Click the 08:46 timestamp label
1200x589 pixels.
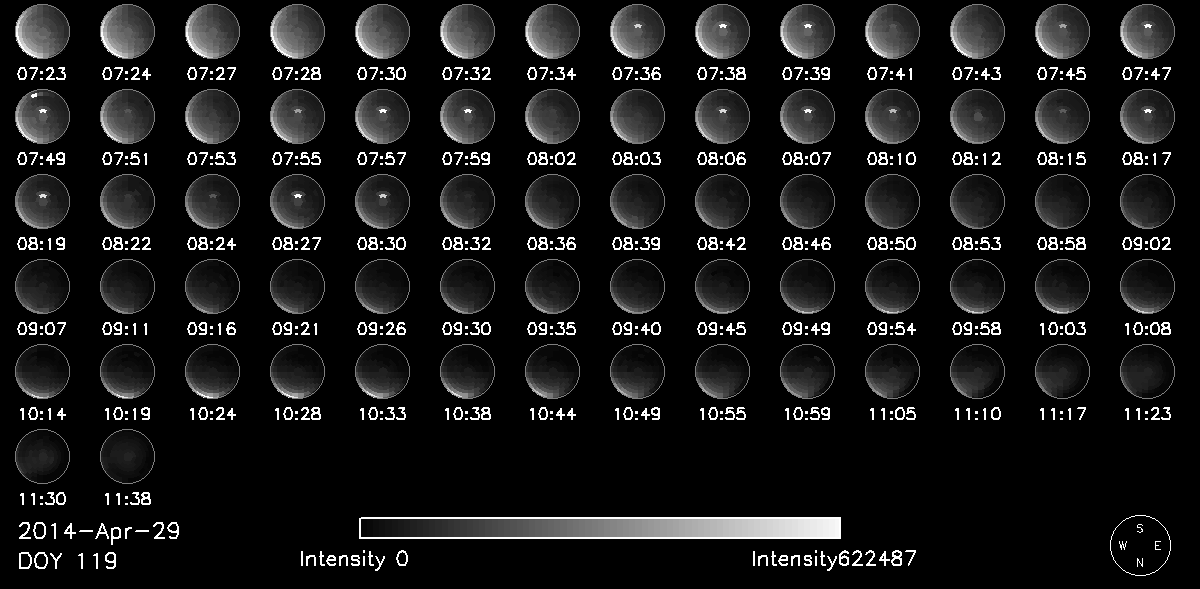(808, 243)
